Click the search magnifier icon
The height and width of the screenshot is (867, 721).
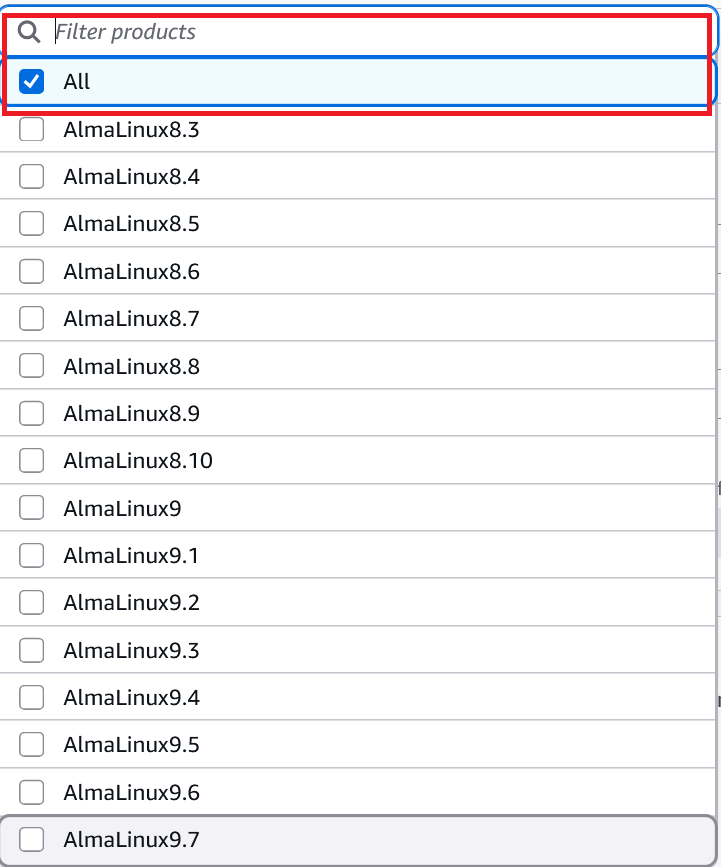(x=30, y=32)
